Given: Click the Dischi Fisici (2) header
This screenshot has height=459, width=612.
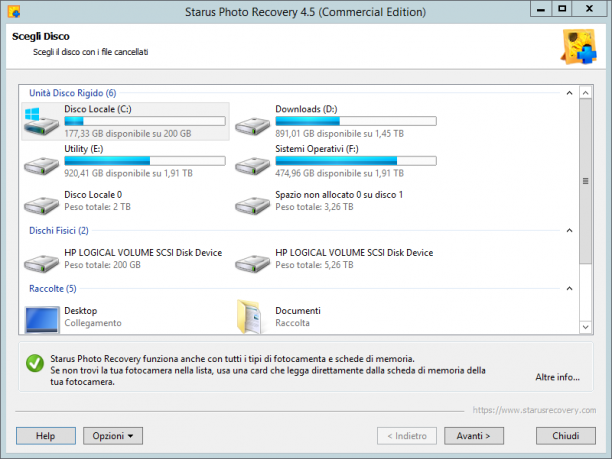Looking at the screenshot, I should tap(59, 230).
